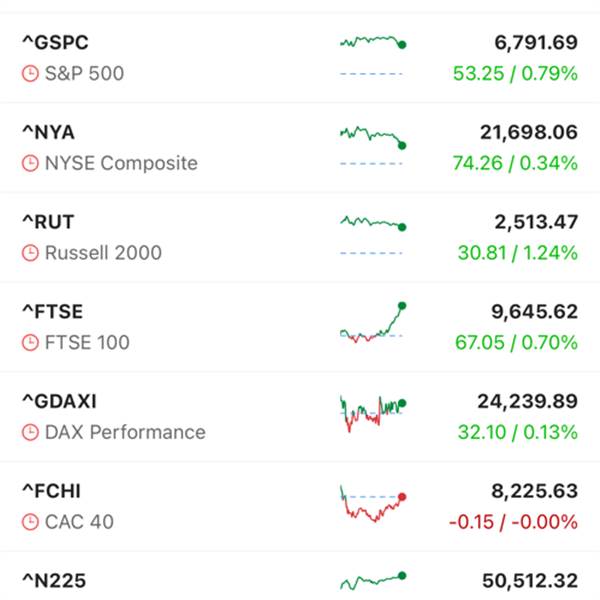The width and height of the screenshot is (600, 600).
Task: Click the clock icon beside S&P 500
Action: 30,74
